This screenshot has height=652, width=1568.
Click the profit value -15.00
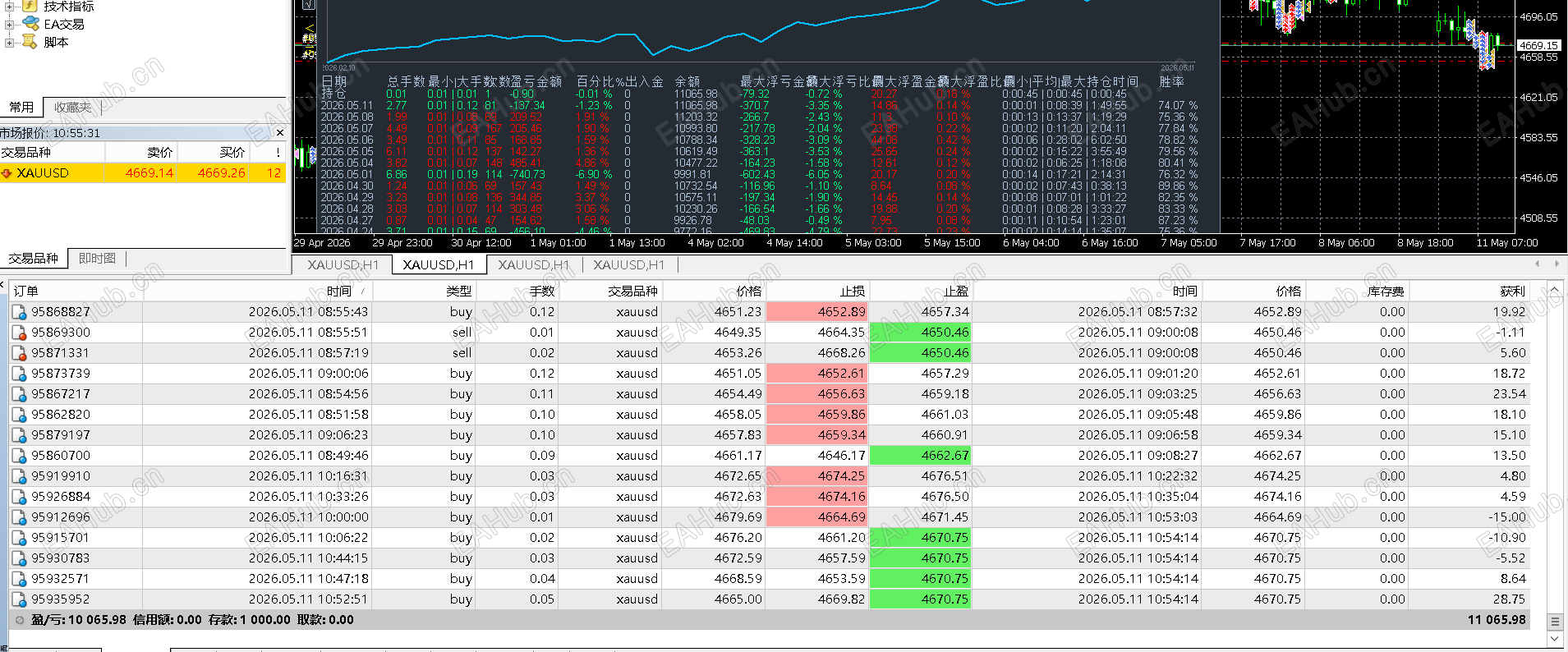tap(1507, 517)
